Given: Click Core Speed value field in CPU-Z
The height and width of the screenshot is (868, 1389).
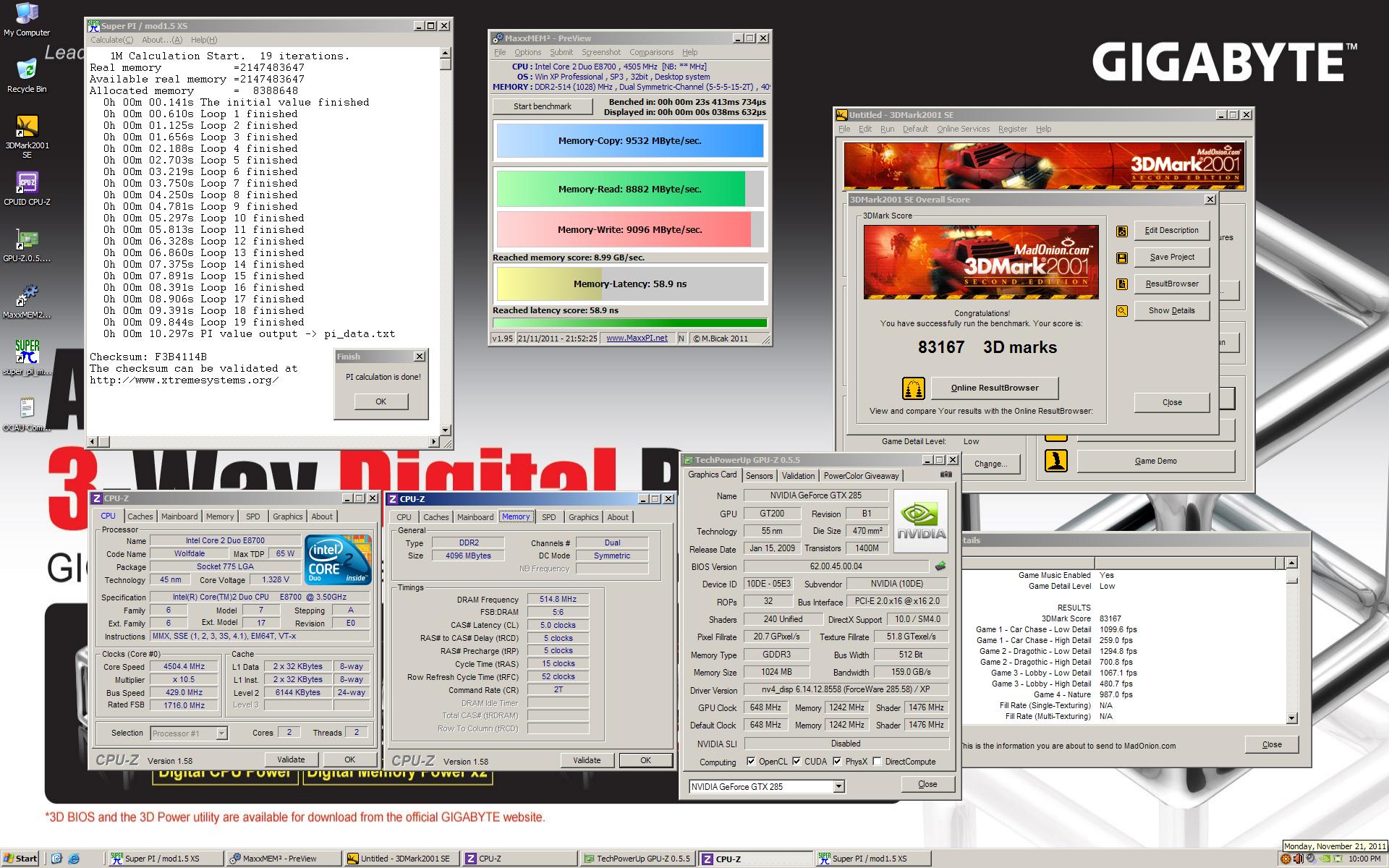Looking at the screenshot, I should click(184, 667).
